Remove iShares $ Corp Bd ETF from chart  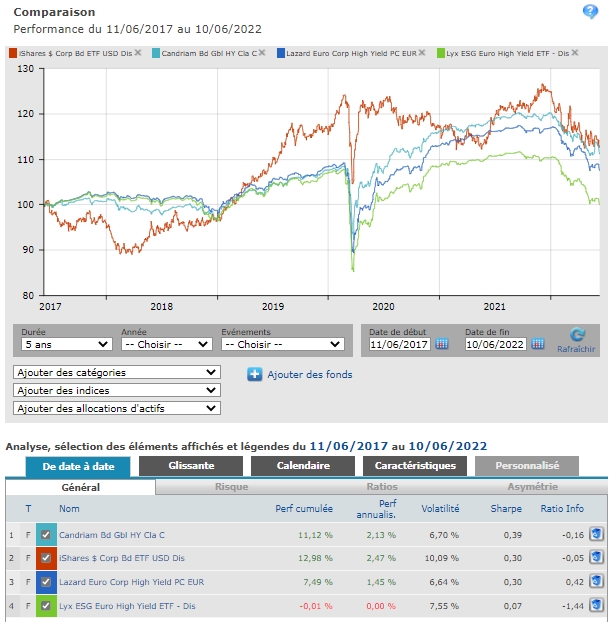[x=138, y=53]
